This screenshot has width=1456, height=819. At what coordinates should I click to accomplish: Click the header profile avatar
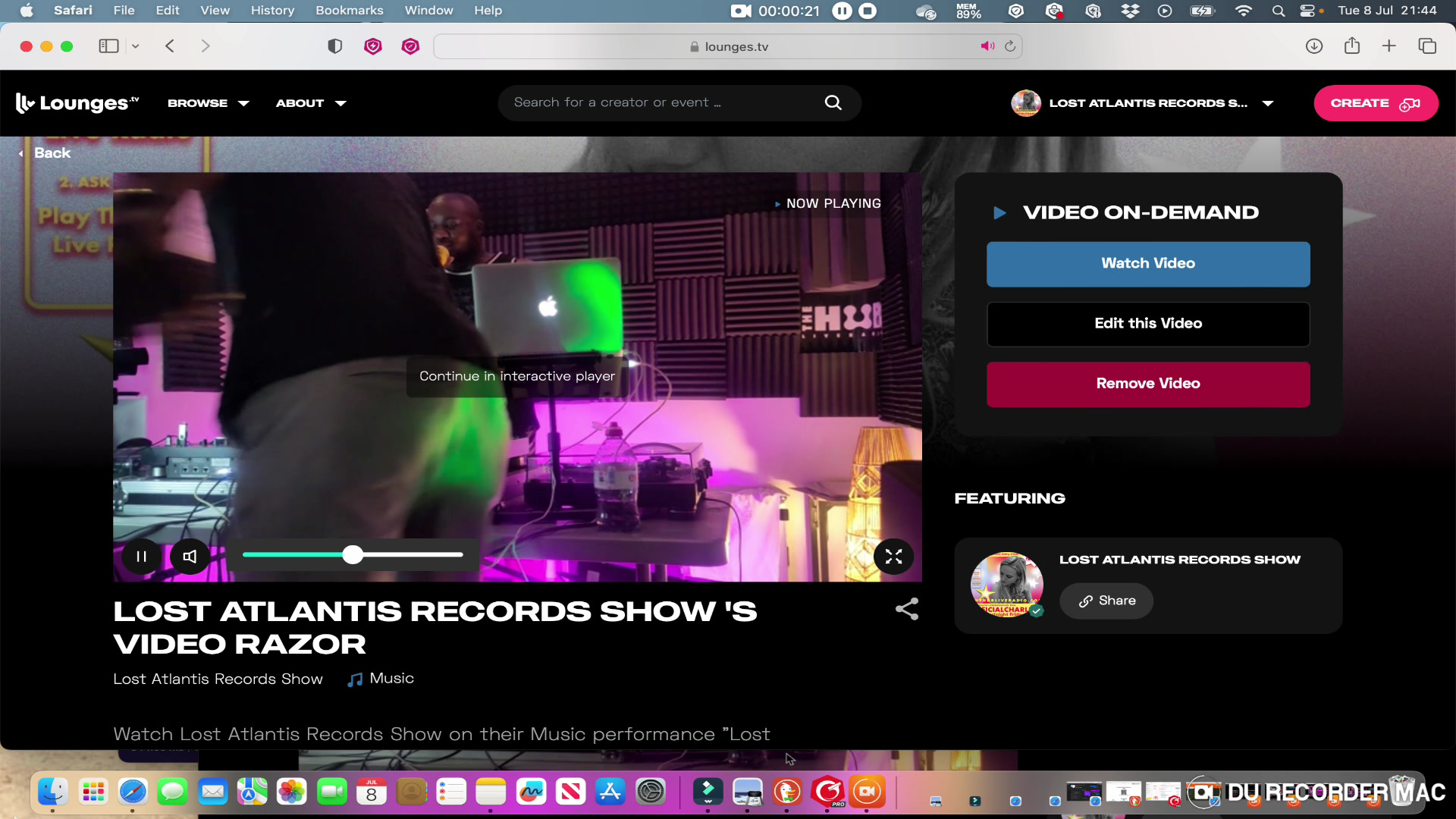1025,103
